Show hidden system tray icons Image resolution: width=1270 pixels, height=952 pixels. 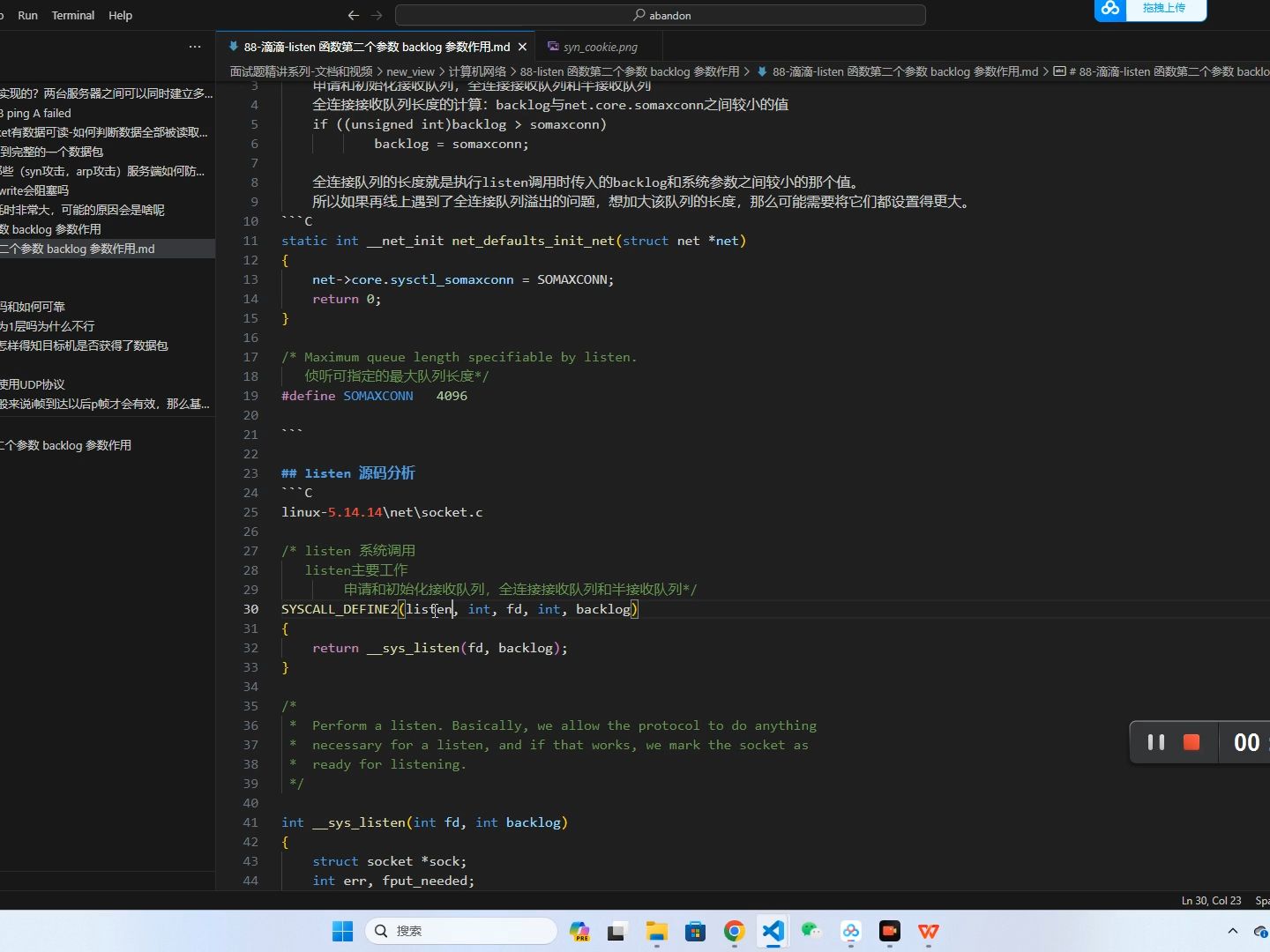coord(1233,931)
